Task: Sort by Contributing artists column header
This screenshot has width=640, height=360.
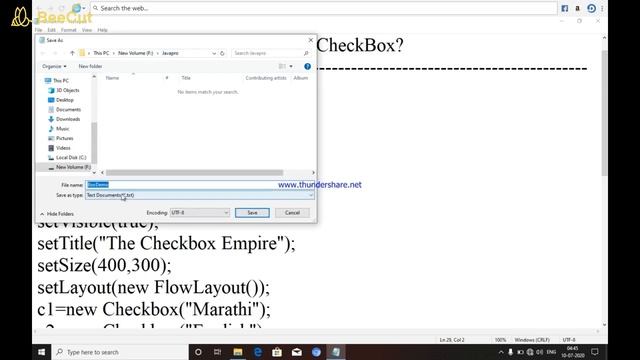Action: (266, 78)
